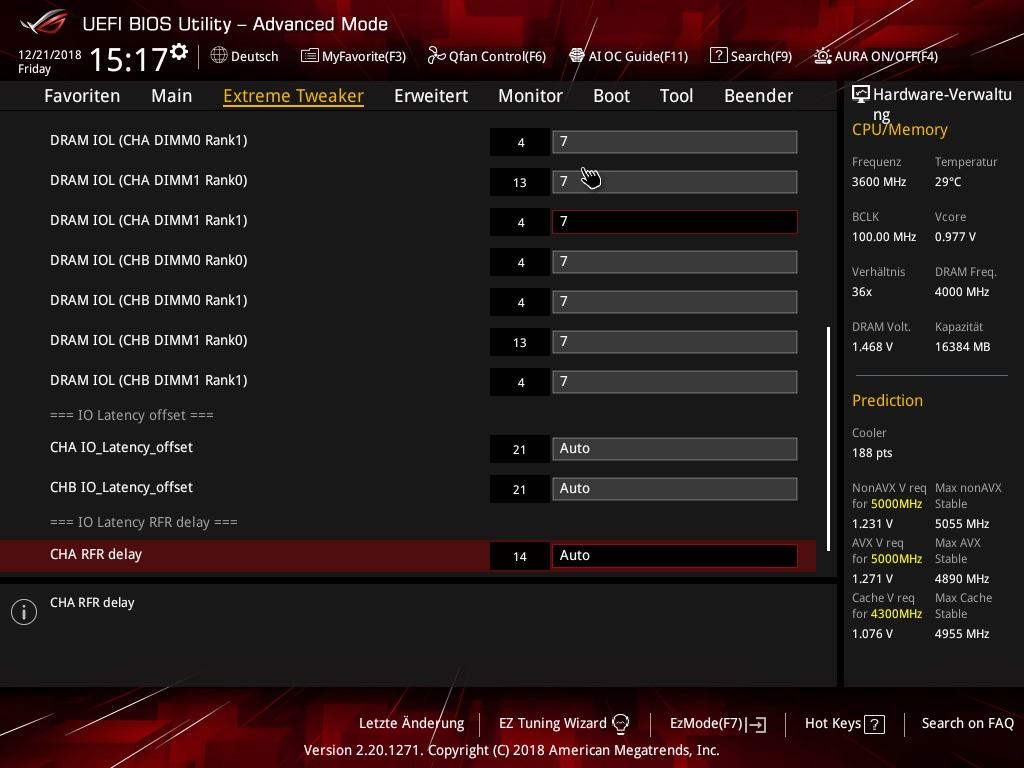Select CHB IO_Latency_offset row label
Screen dimensions: 1024x768
coord(121,487)
